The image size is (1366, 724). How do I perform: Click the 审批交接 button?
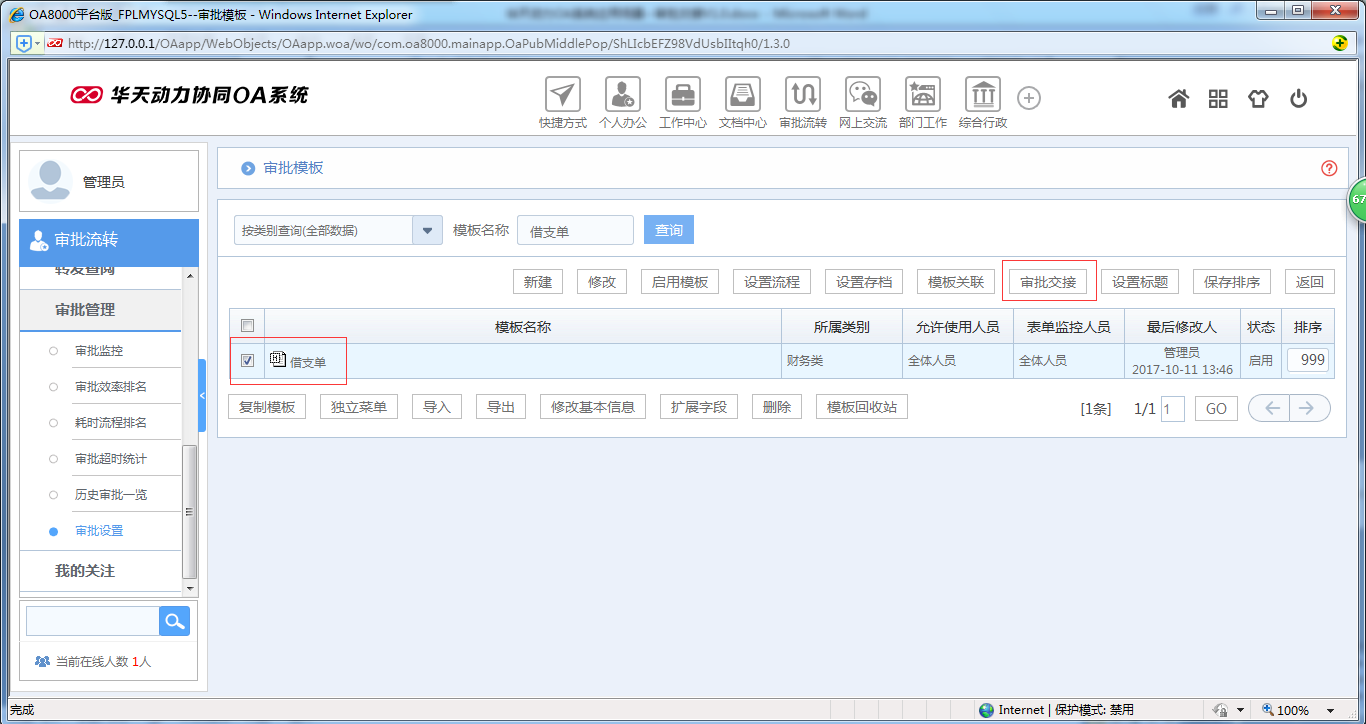click(x=1048, y=281)
